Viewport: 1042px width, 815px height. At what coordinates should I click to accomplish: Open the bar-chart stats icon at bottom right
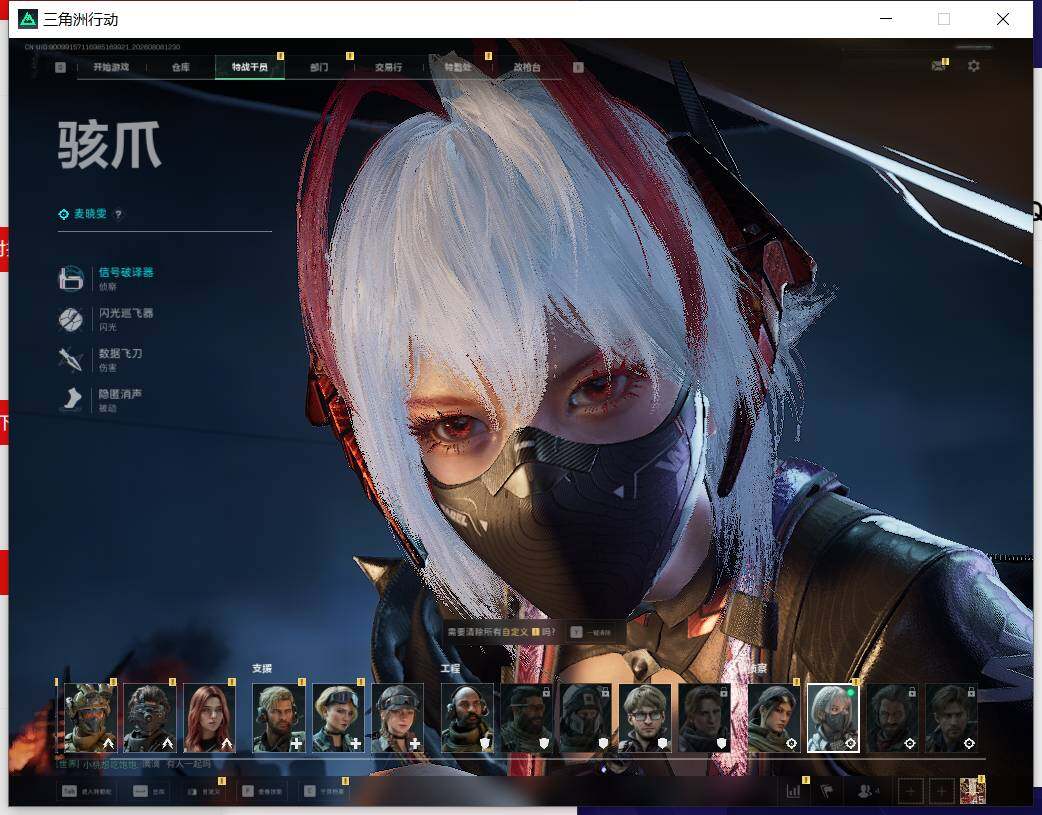click(x=793, y=791)
